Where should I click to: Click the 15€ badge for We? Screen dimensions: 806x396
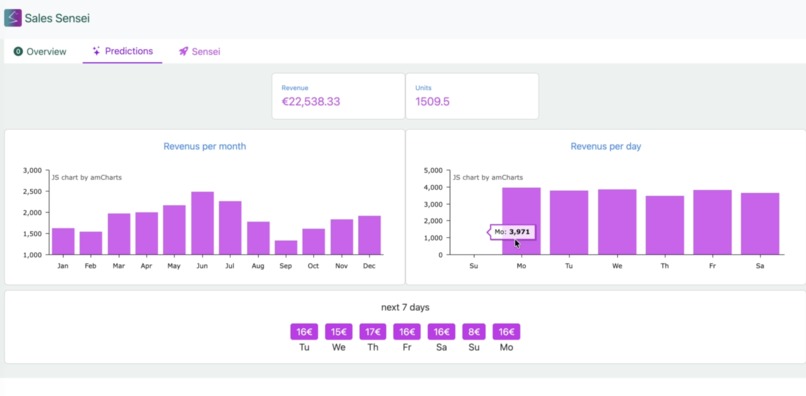[339, 332]
